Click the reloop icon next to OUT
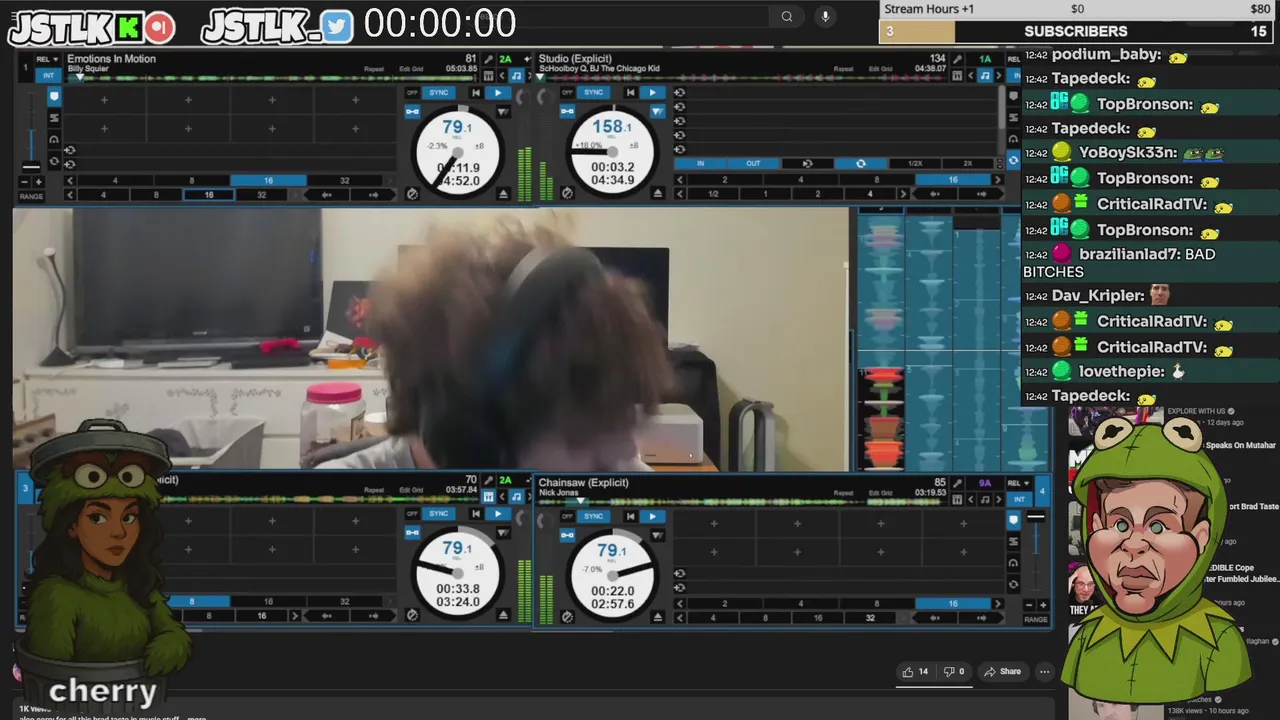The image size is (1280, 720). (x=808, y=164)
